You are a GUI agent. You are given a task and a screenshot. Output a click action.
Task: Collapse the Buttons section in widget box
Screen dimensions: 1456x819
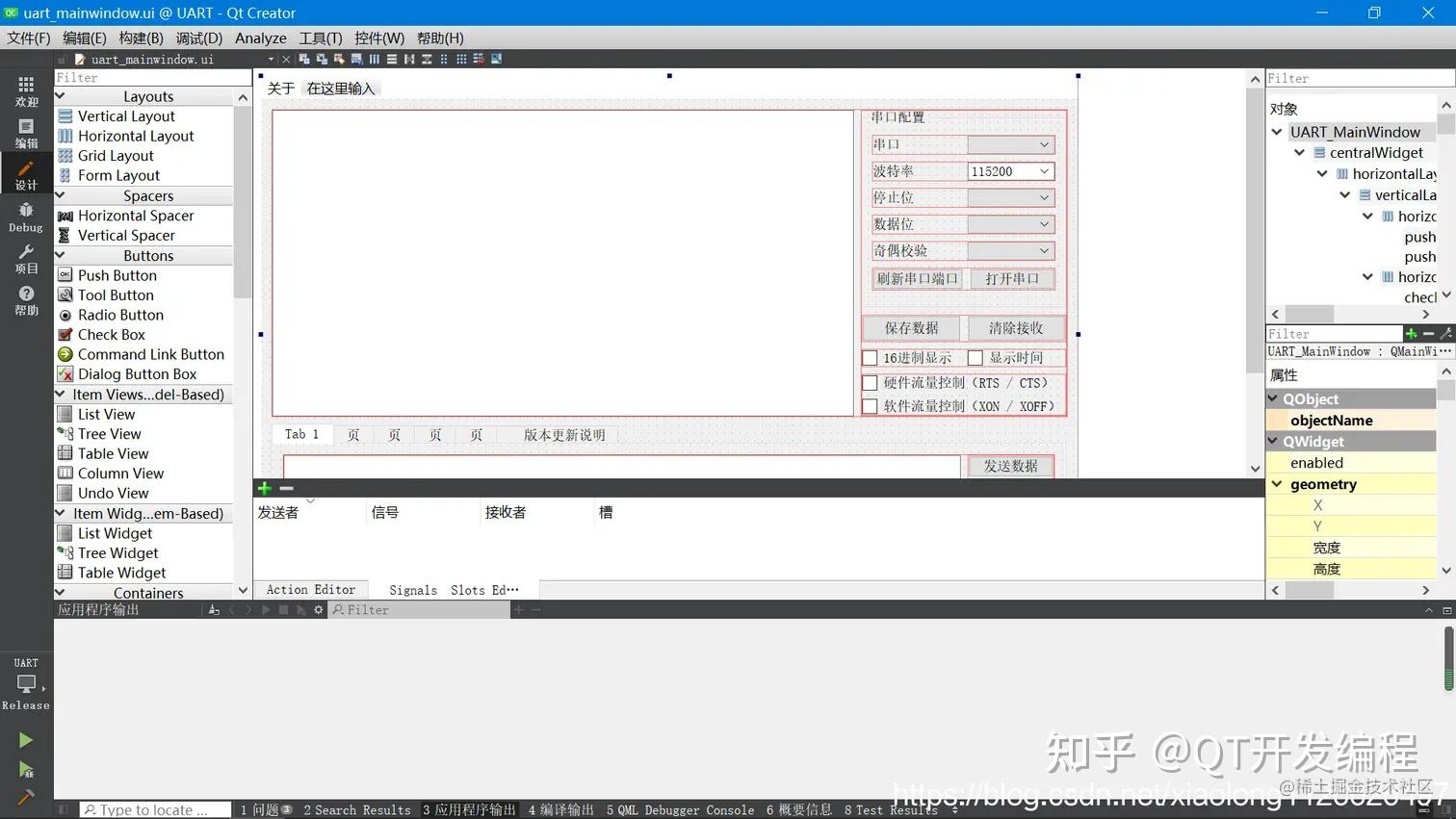point(61,255)
